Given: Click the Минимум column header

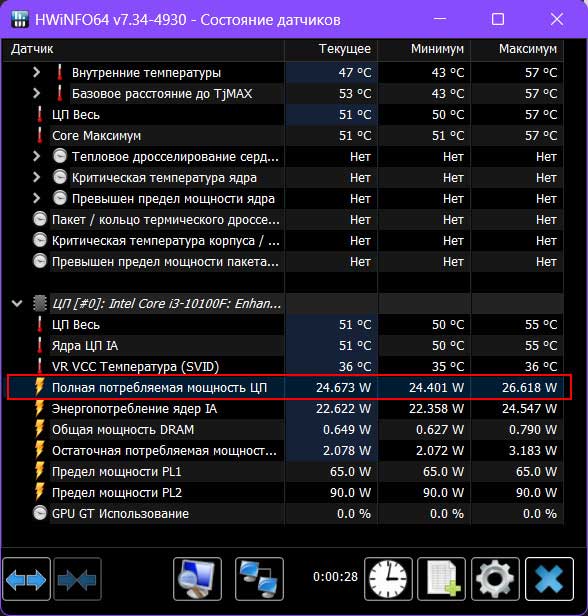Looking at the screenshot, I should coord(424,49).
